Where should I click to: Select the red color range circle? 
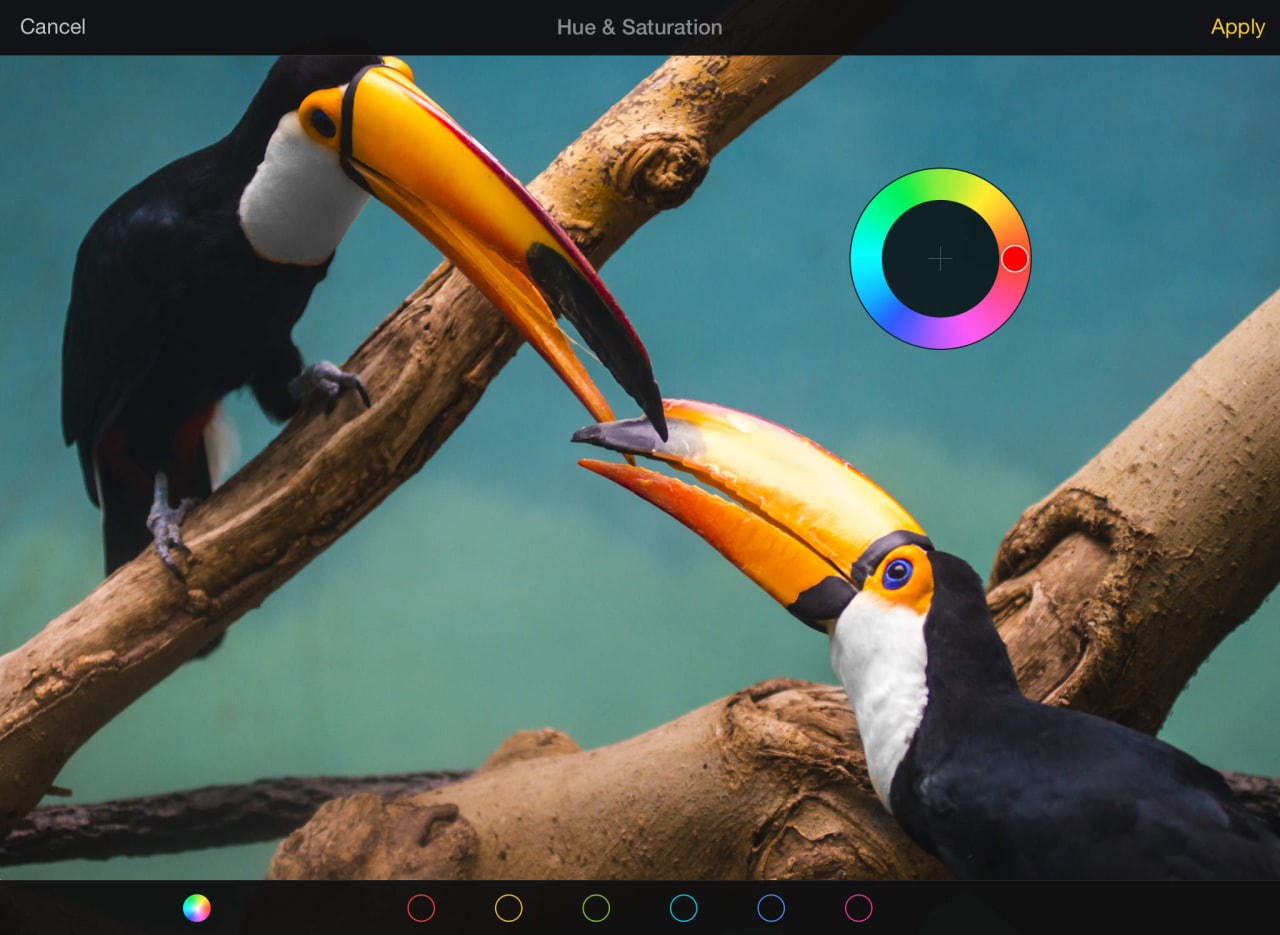[421, 908]
